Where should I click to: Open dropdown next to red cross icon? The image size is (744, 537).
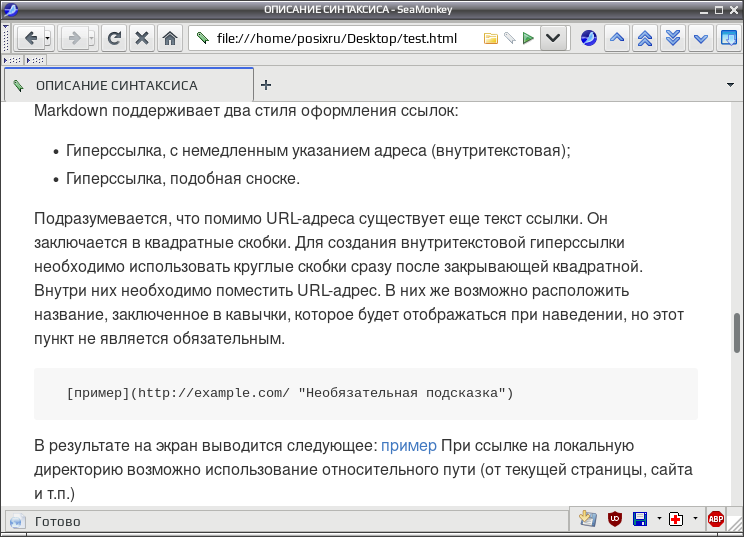click(x=695, y=518)
